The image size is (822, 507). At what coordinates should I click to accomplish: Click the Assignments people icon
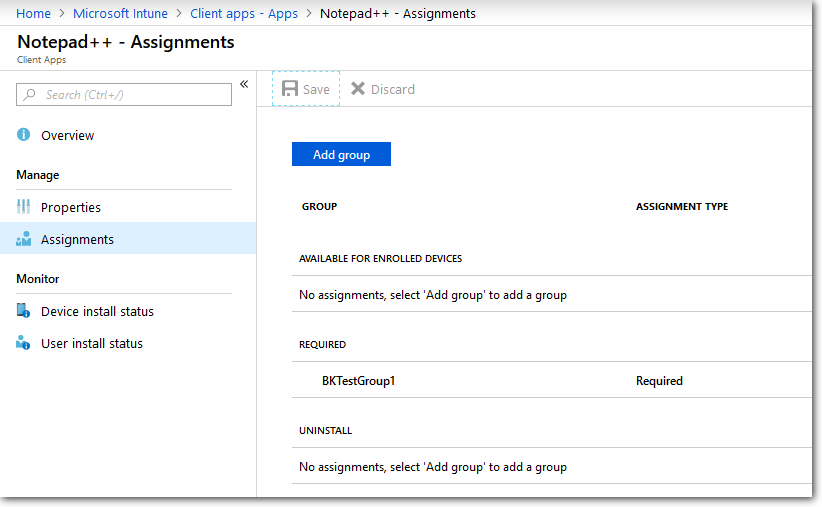(x=24, y=239)
